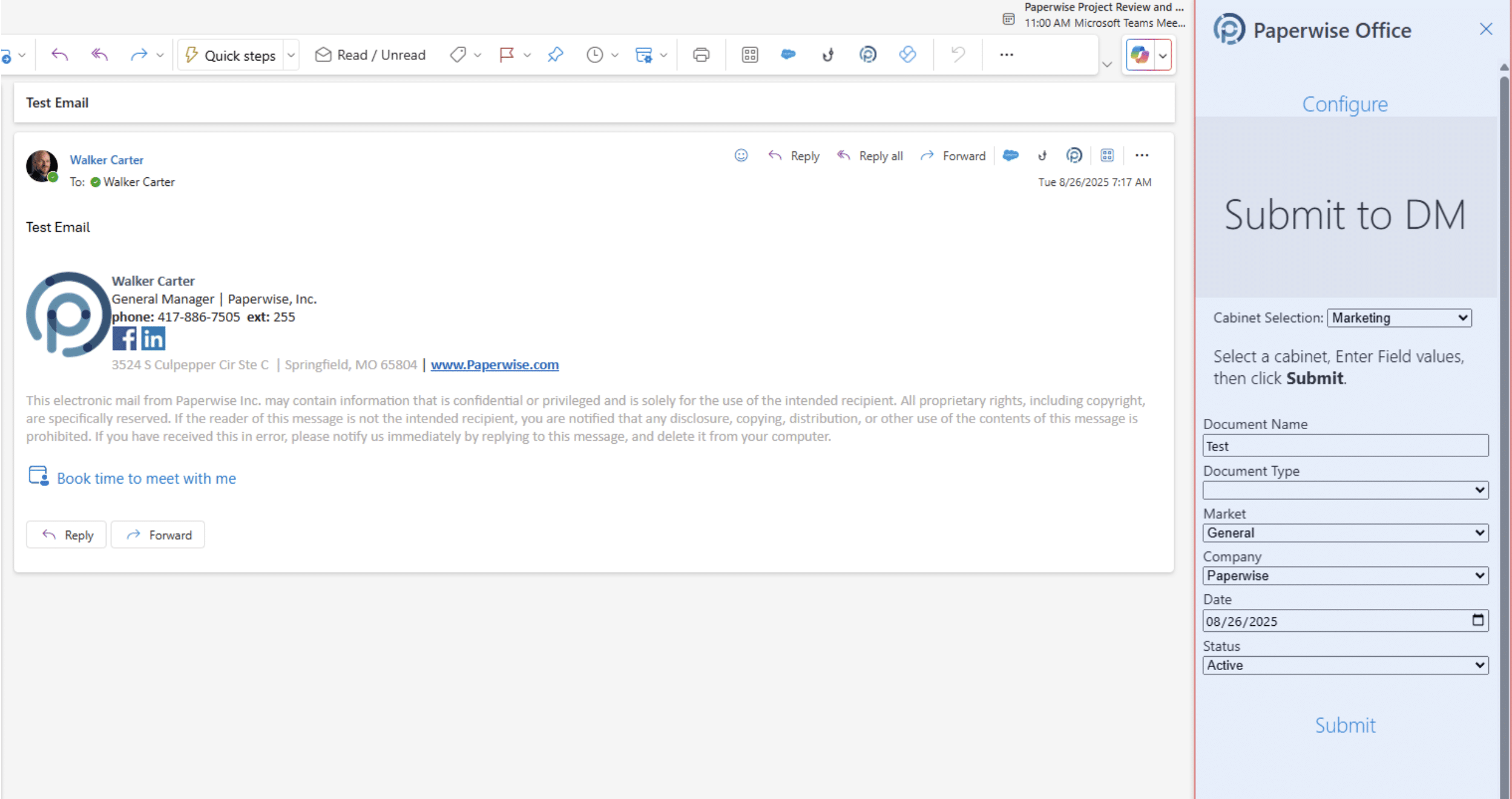Click the Undo icon in the toolbar
Screen dimensions: 1512x799
tap(958, 55)
